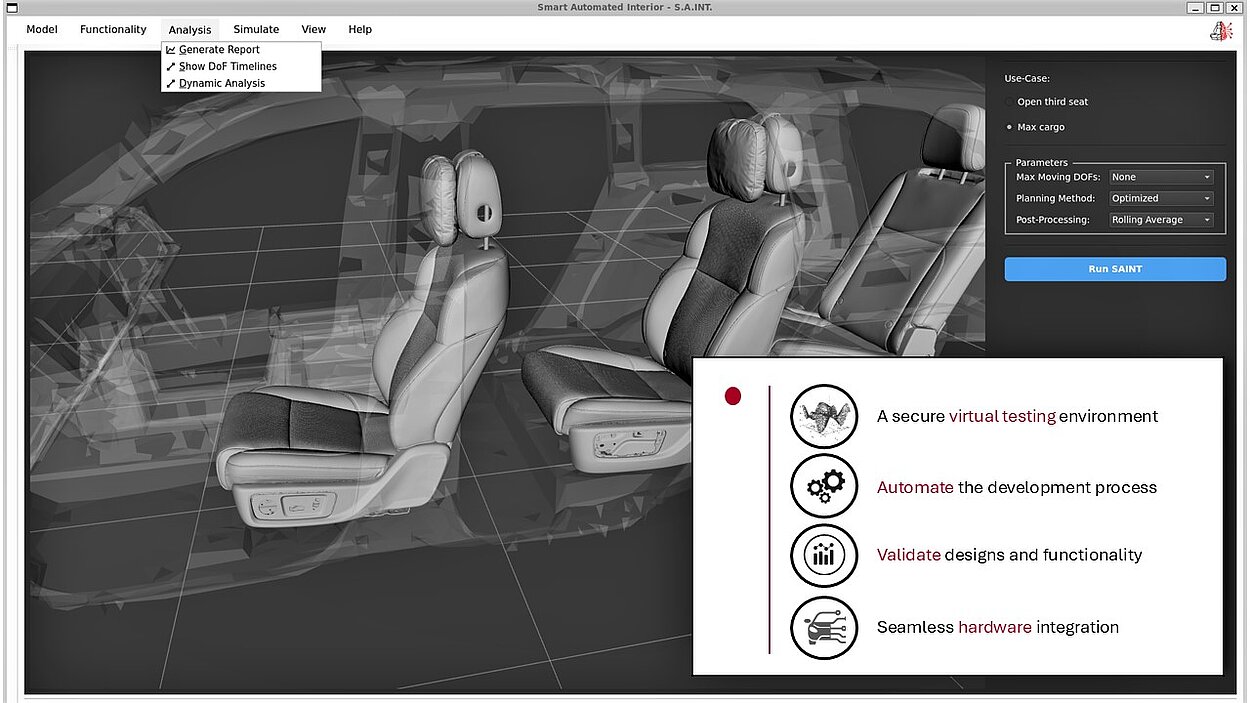Viewport: 1250px width, 703px height.
Task: Open the Post-Processing Rolling Average dropdown
Action: point(1161,220)
